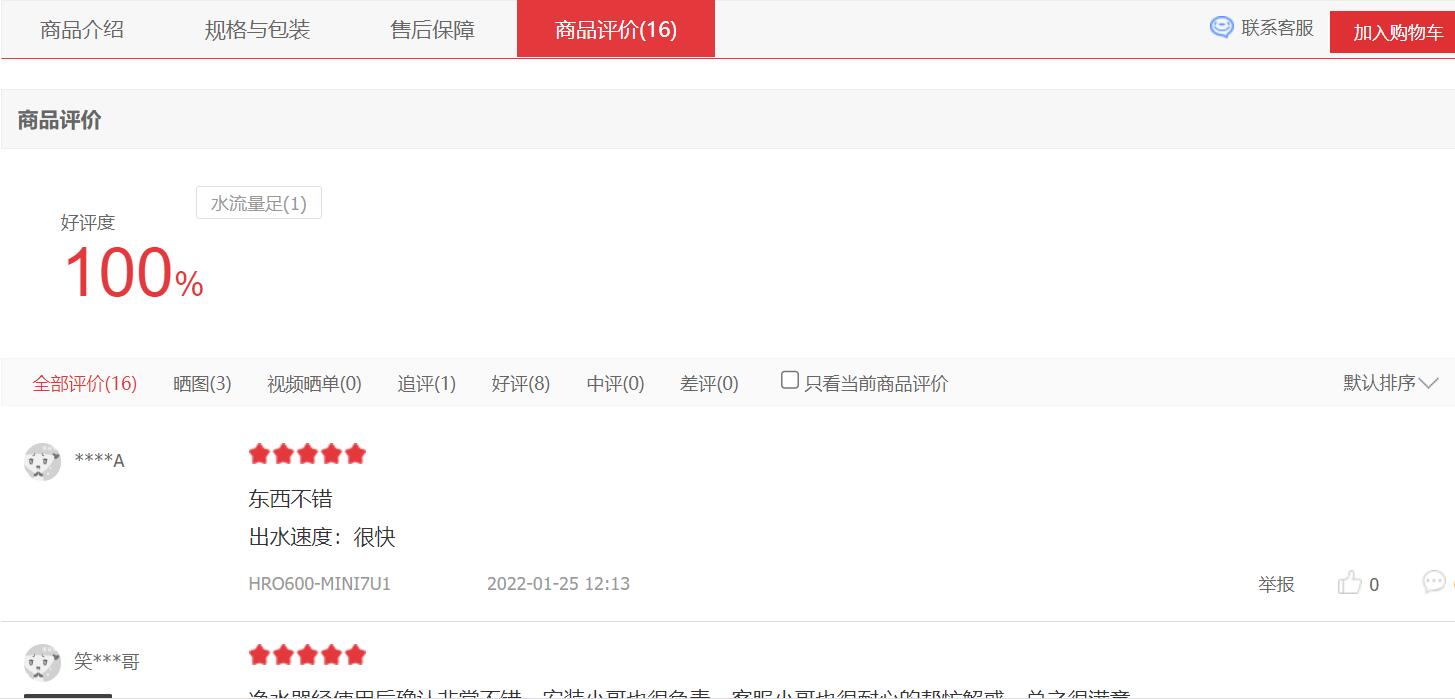Click avatar of user 笑***哥

(x=42, y=662)
